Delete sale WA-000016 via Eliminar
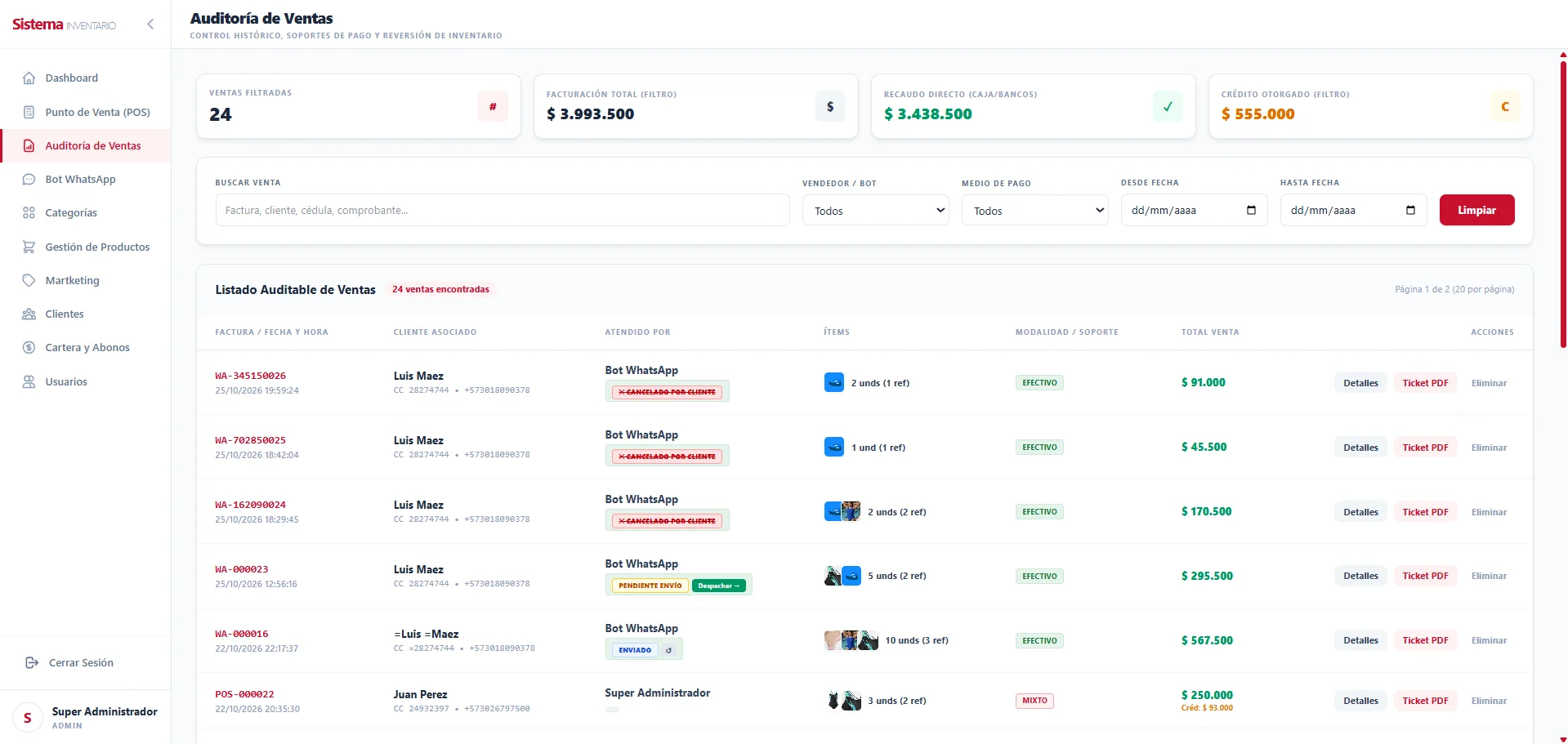 coord(1489,640)
